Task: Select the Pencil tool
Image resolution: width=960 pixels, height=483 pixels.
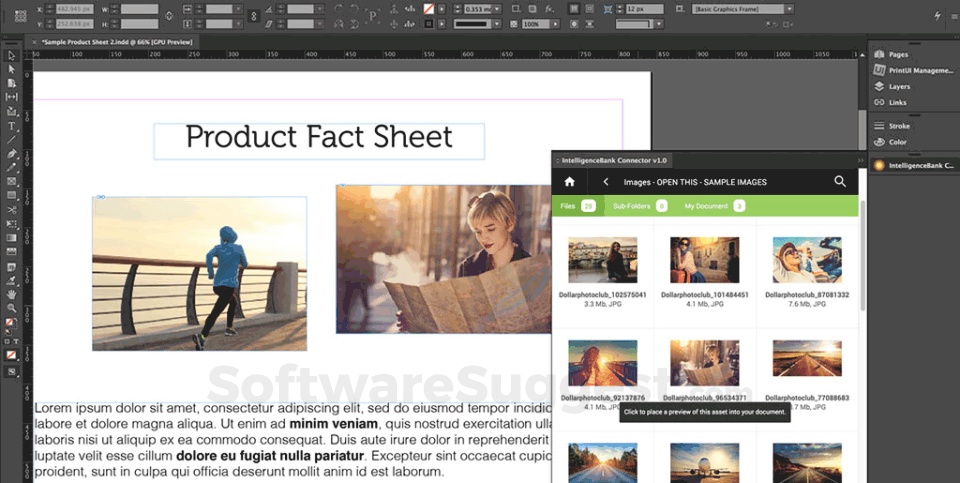Action: (12, 167)
